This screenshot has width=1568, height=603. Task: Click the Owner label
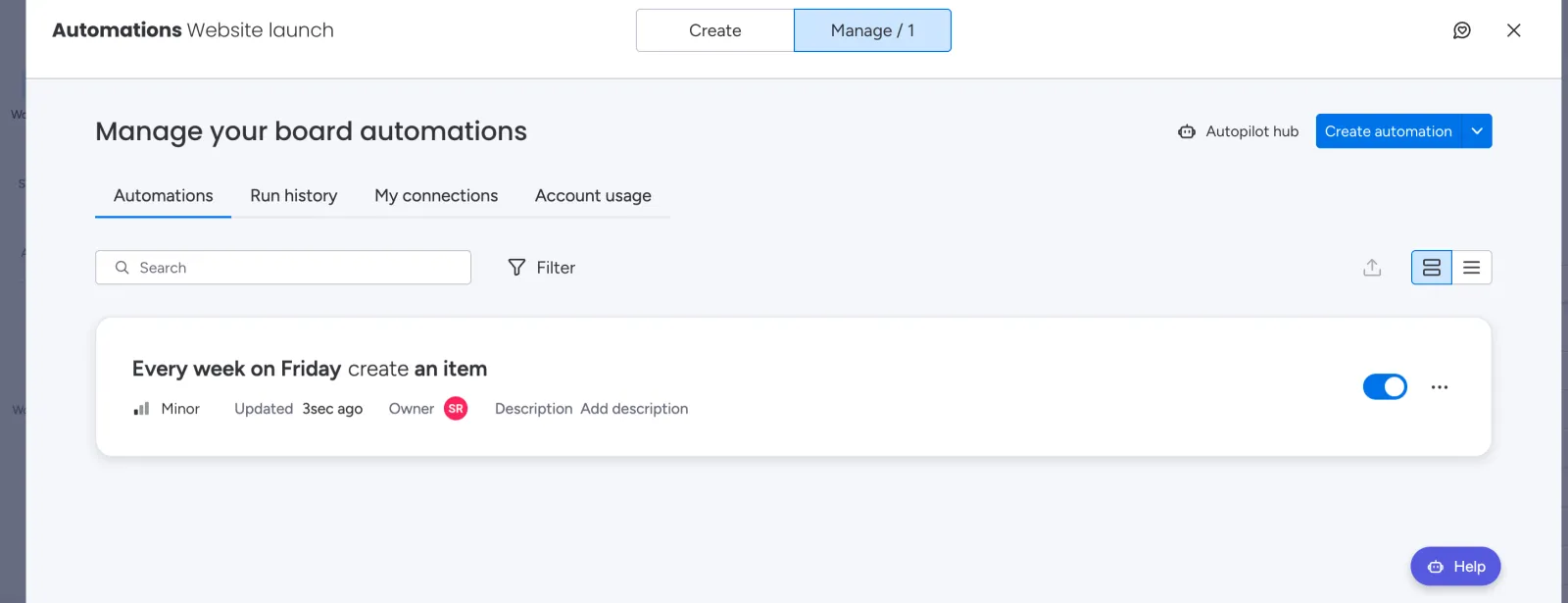[x=412, y=409]
